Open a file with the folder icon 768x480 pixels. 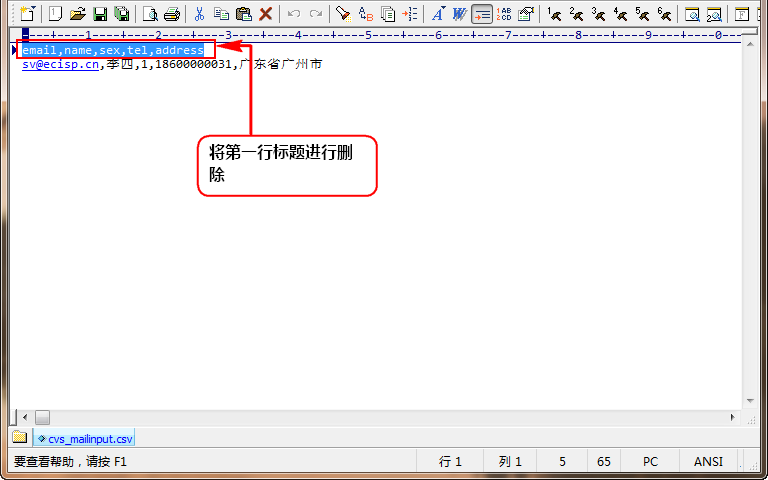(x=77, y=14)
